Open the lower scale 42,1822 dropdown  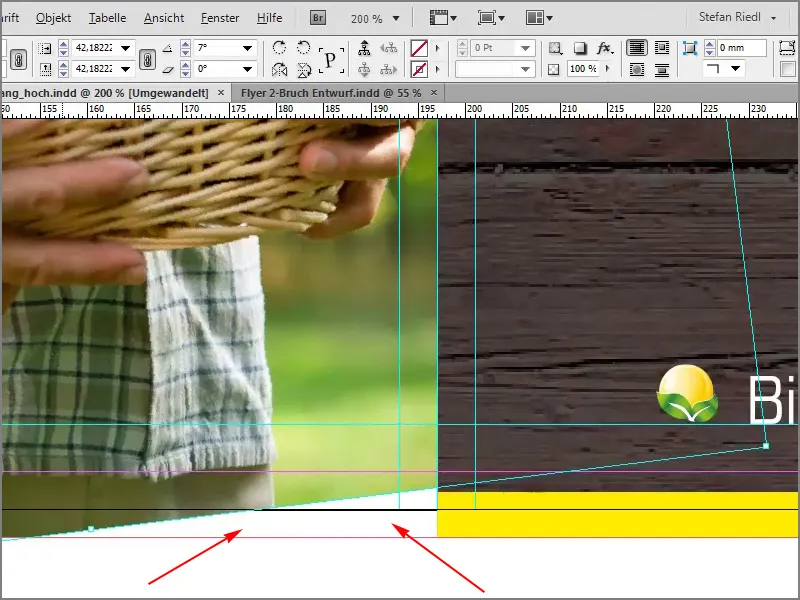pos(125,68)
